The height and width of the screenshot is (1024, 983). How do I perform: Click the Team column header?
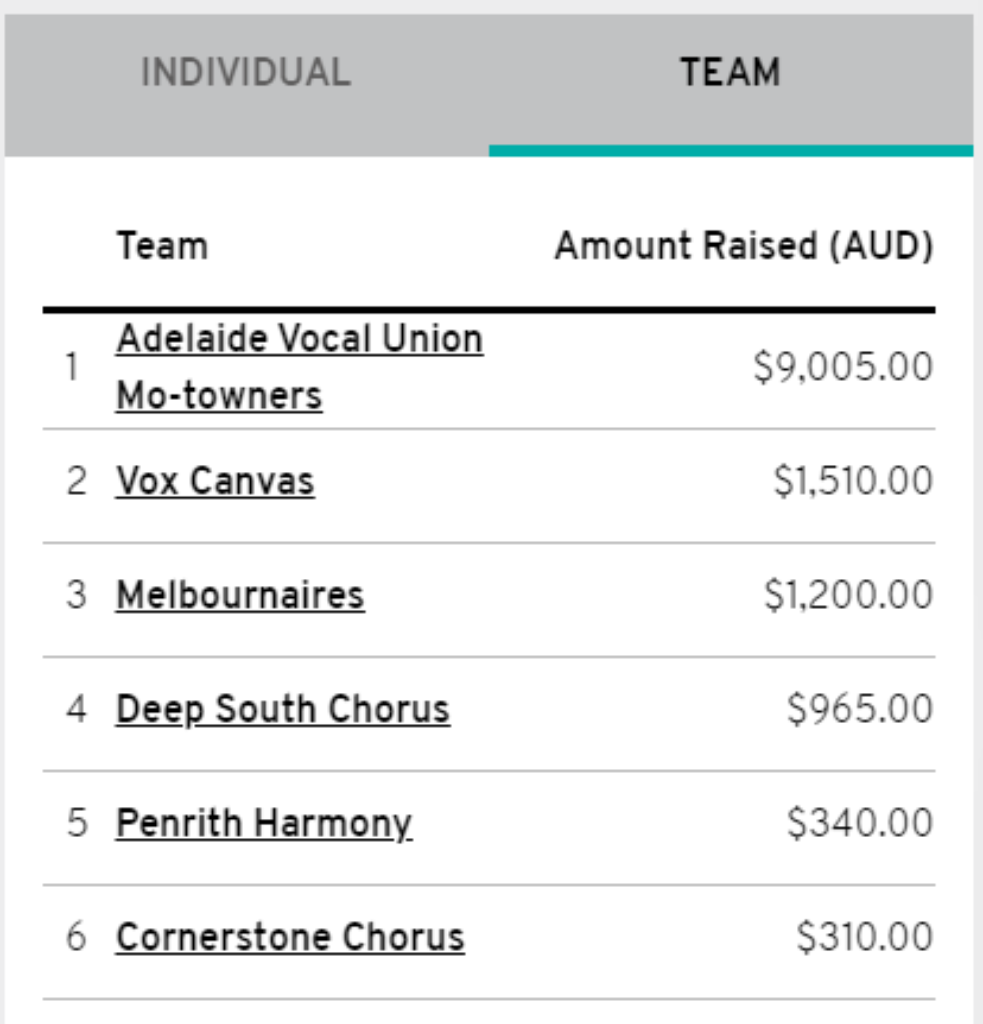[163, 246]
